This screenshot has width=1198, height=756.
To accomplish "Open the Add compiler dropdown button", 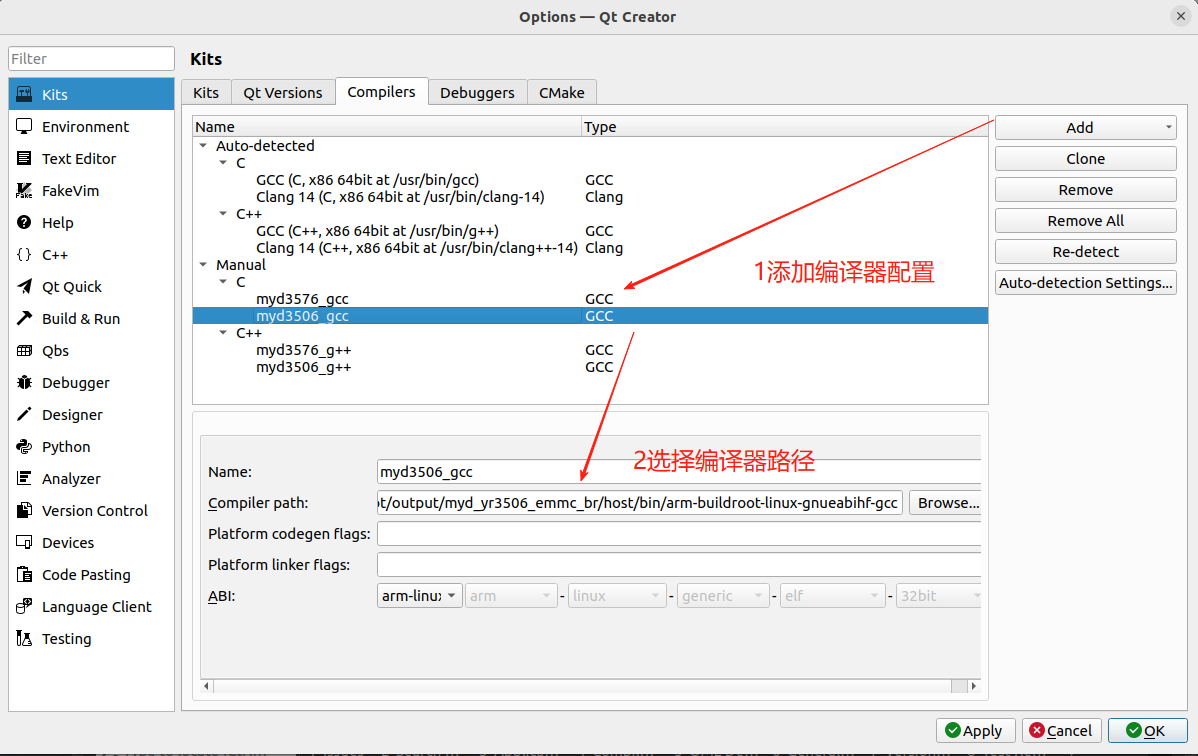I will click(x=1086, y=128).
